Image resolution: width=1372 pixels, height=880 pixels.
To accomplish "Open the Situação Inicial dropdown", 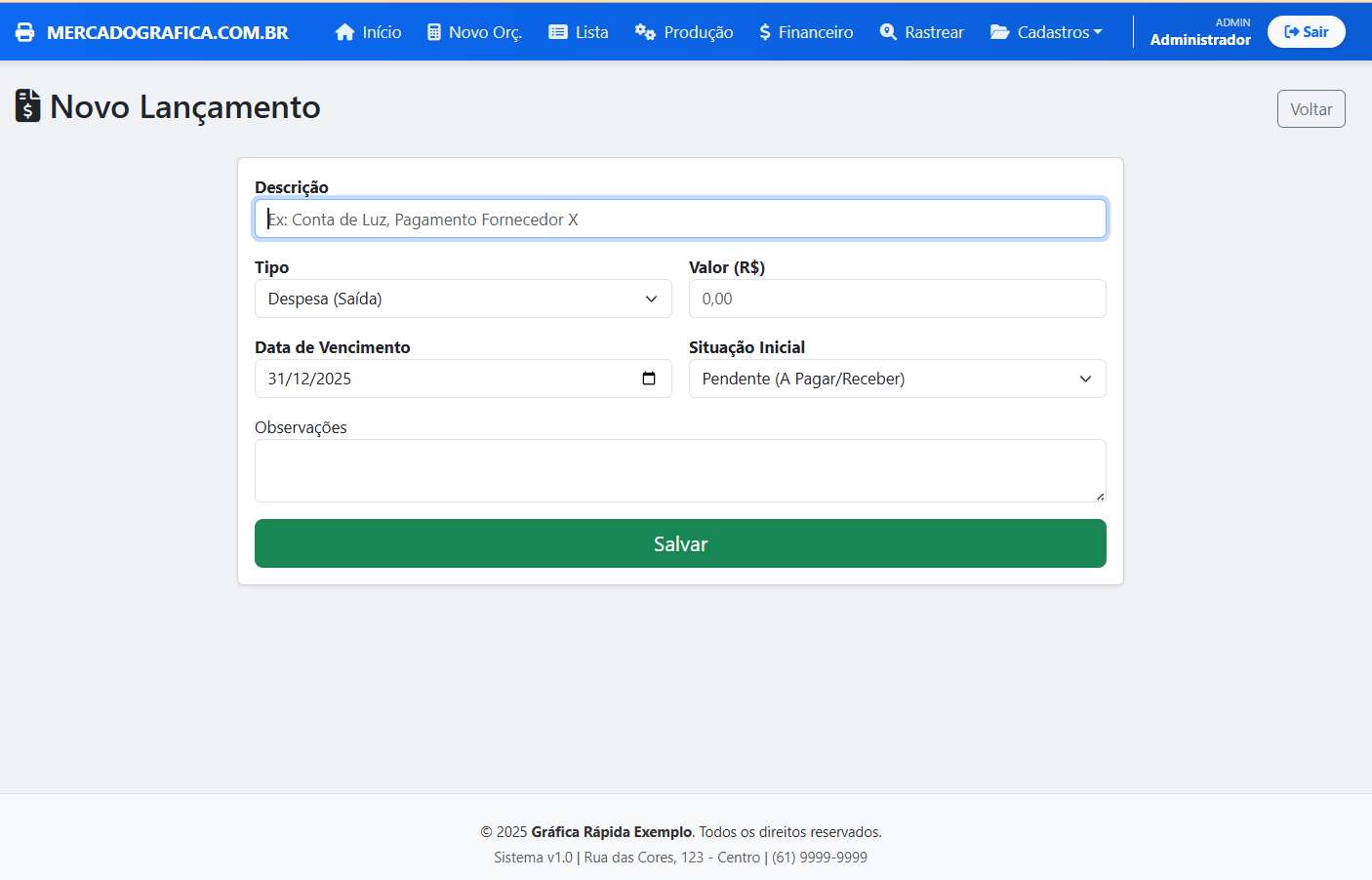I will click(897, 379).
